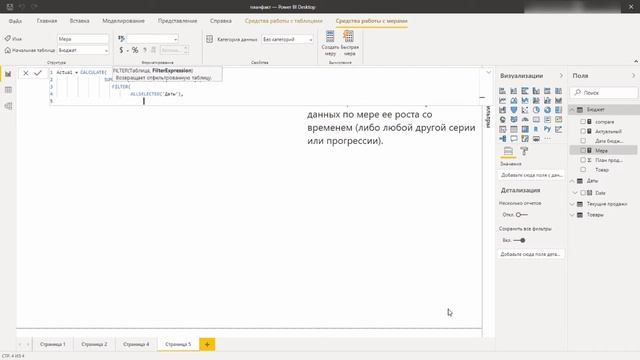Viewport: 640px width, 360px height.
Task: Select the card visualization
Action: (536, 120)
